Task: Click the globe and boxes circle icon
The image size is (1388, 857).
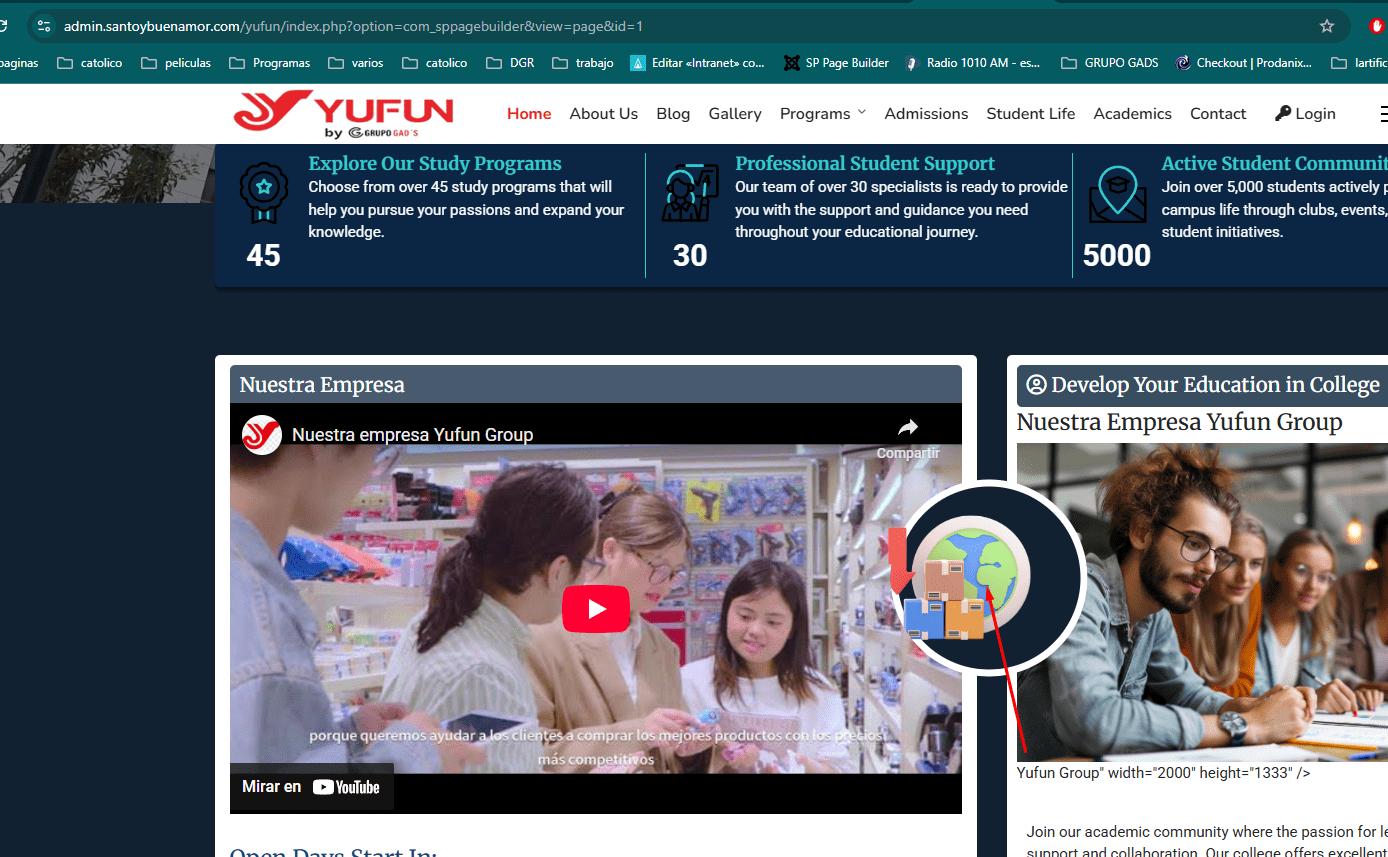Action: [989, 578]
